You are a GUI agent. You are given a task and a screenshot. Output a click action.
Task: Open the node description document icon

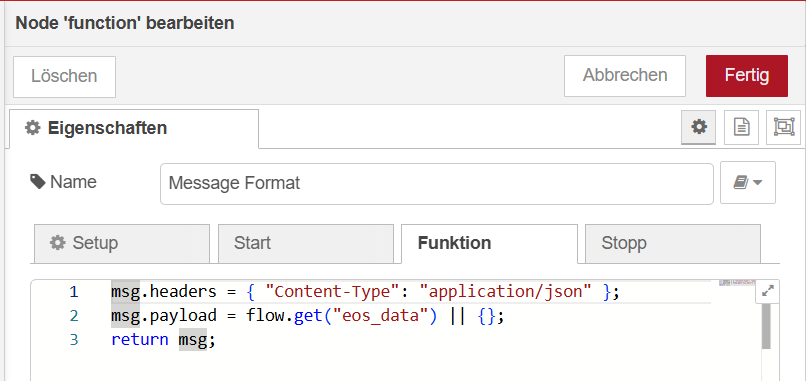741,126
